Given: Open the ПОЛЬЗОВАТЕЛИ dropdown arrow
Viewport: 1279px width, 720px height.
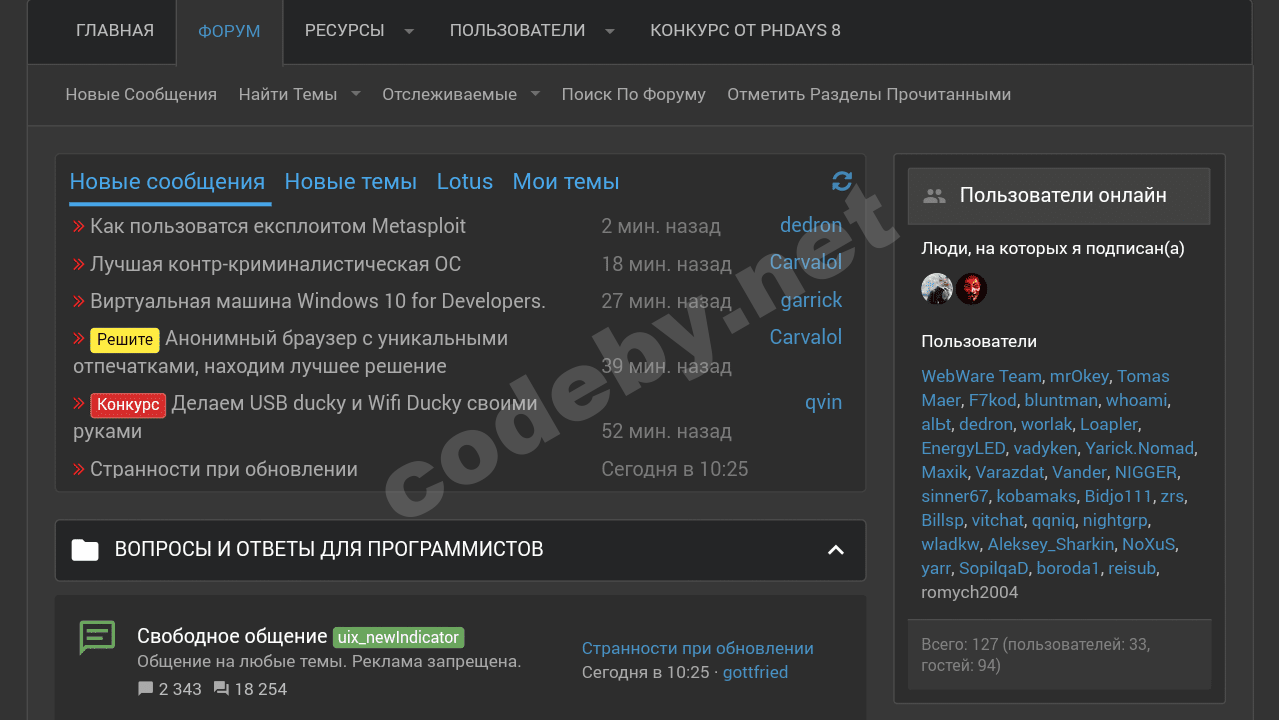Looking at the screenshot, I should tap(610, 31).
